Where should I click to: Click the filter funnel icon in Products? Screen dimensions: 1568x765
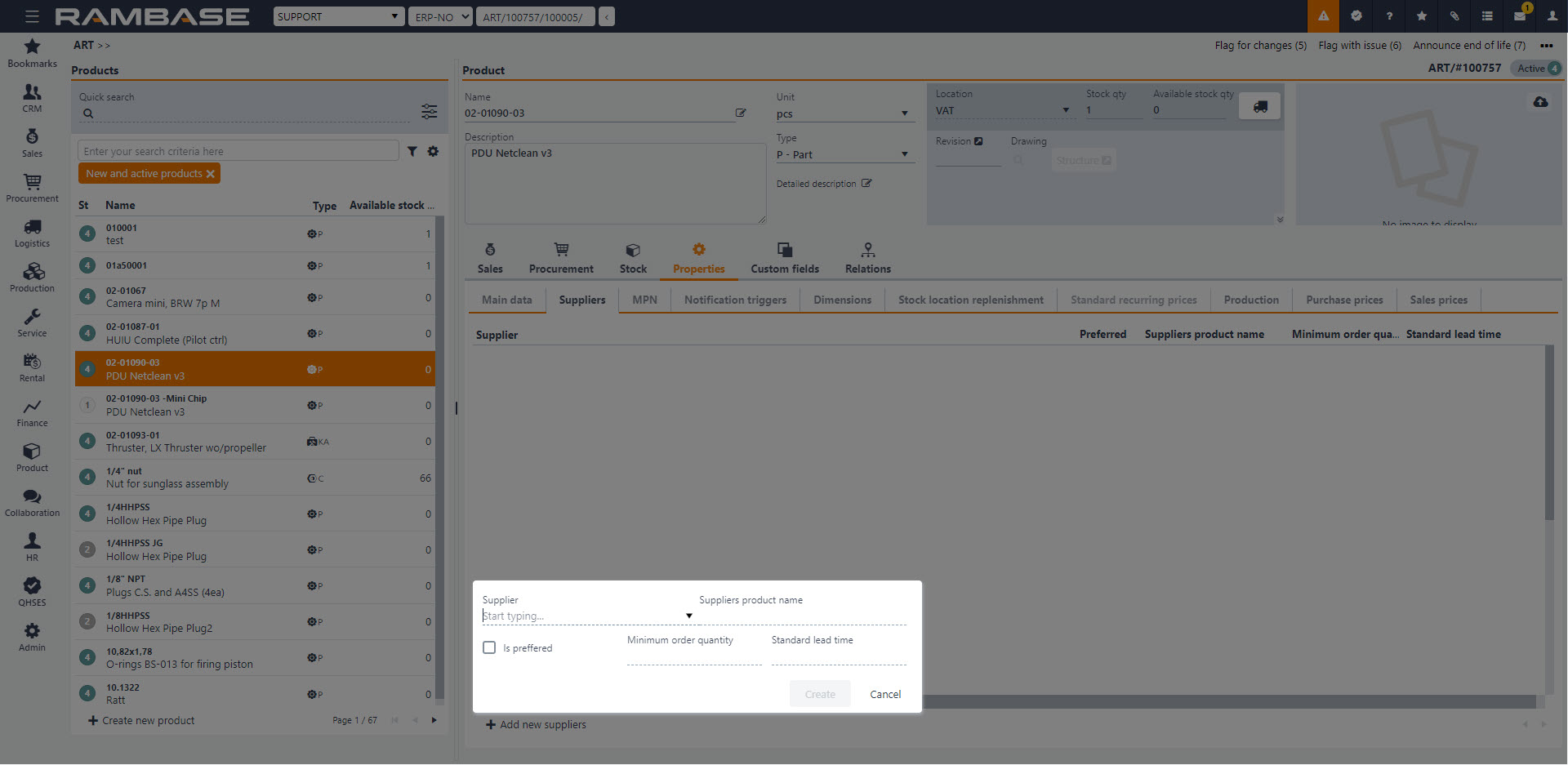(412, 151)
